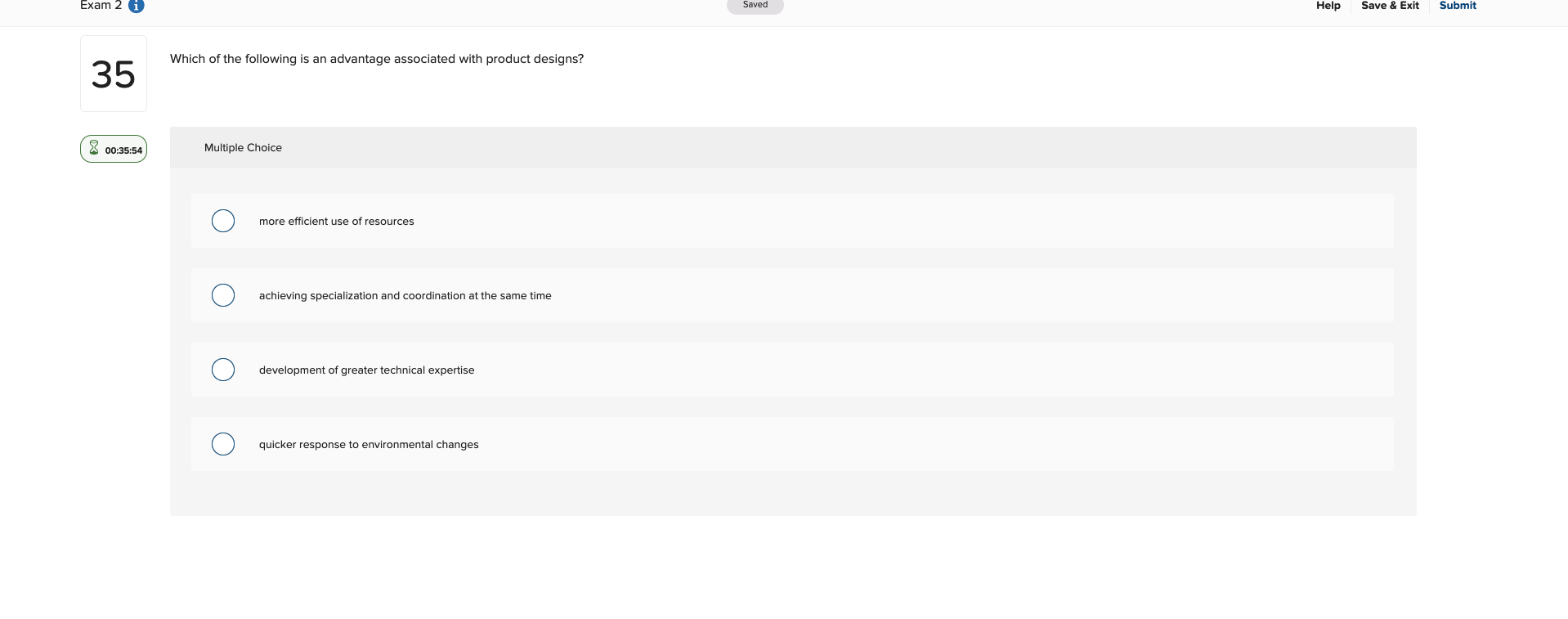Select development of greater technical expertise option
The height and width of the screenshot is (619, 1568).
[222, 370]
